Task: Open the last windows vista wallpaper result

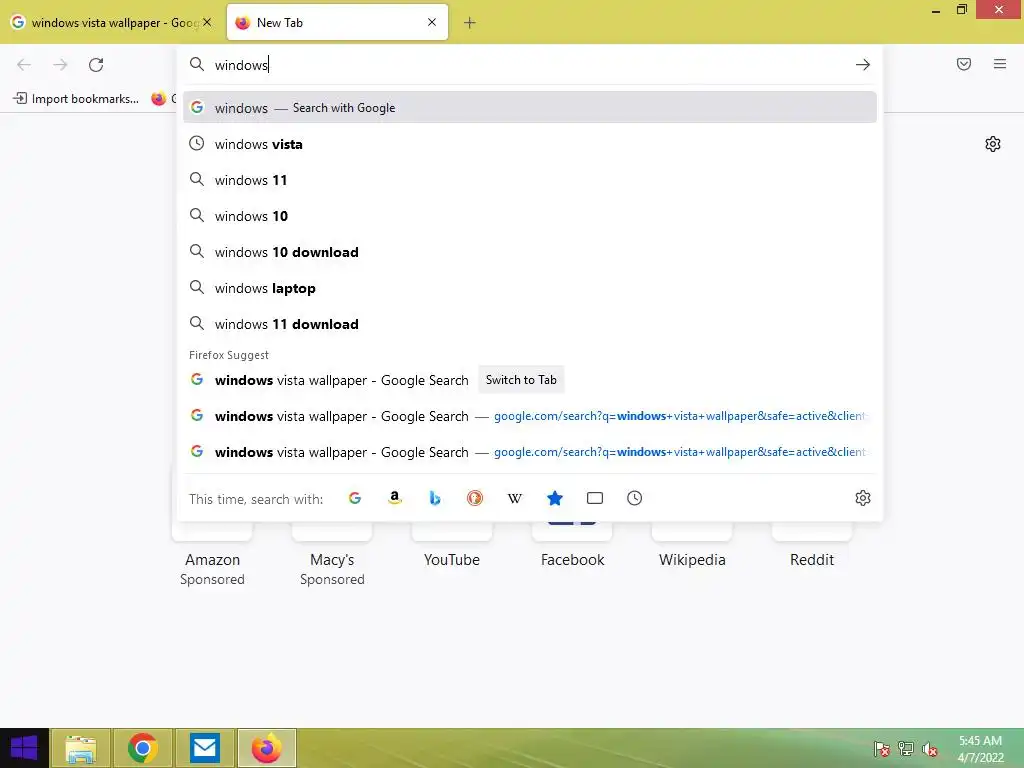Action: coord(530,452)
